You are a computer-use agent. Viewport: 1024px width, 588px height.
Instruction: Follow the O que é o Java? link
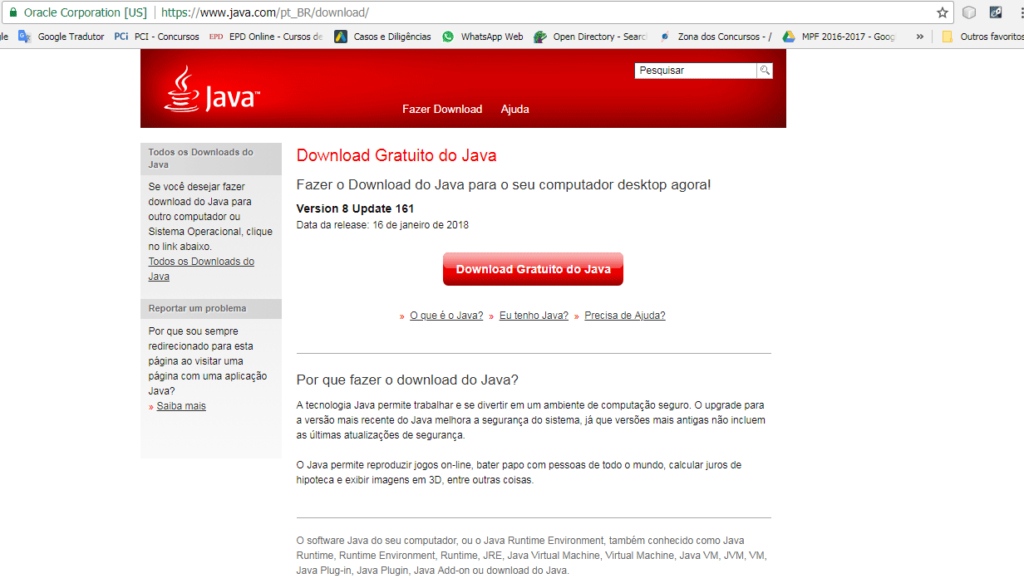pos(446,316)
